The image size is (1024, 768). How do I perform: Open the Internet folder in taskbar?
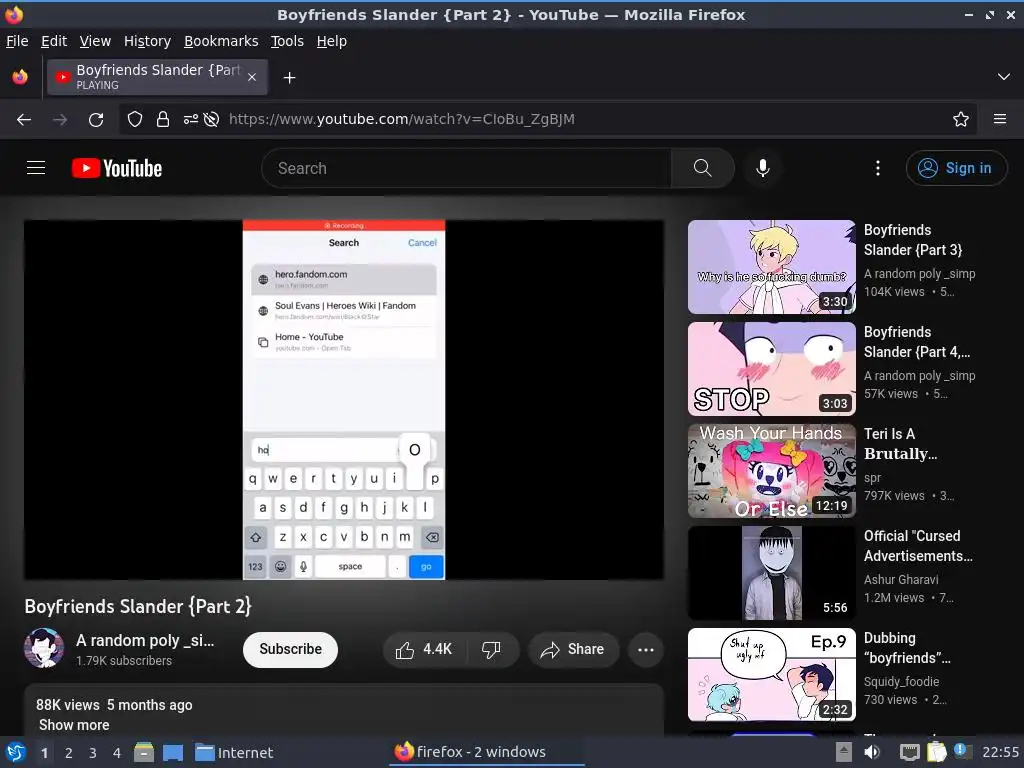(x=234, y=753)
